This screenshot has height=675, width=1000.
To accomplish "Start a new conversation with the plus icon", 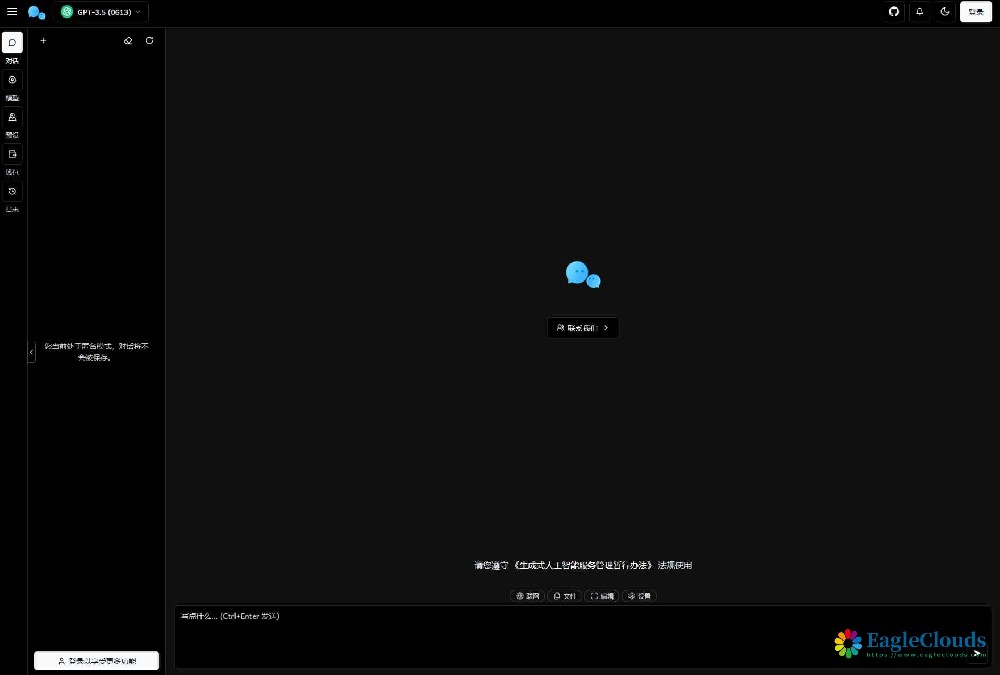I will pos(43,41).
